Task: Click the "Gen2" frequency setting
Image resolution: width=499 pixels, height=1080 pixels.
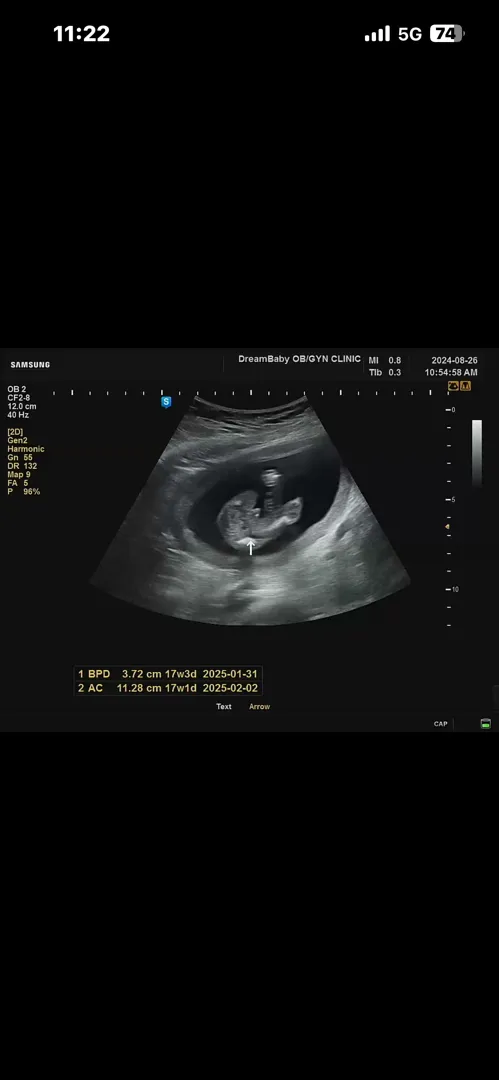Action: coord(17,440)
